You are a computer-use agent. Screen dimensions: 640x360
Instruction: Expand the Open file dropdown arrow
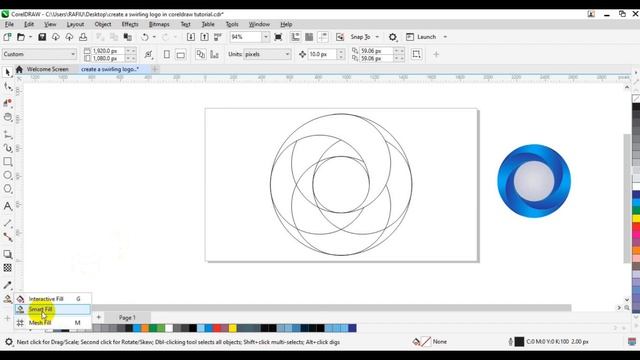30,37
